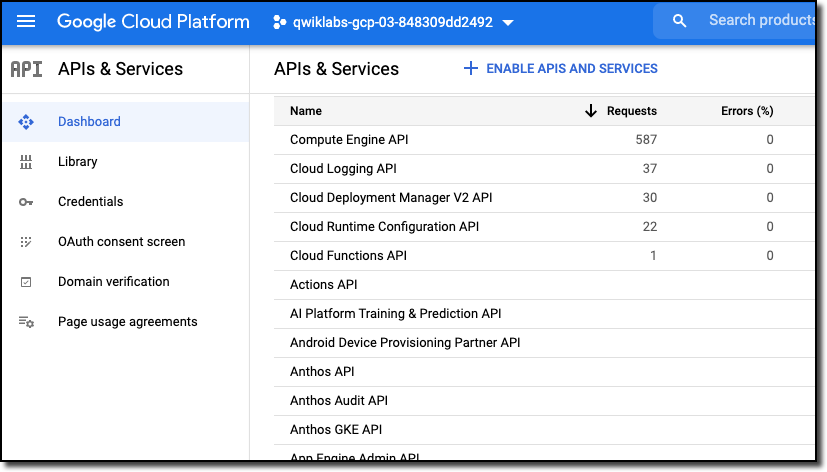The height and width of the screenshot is (472, 827).
Task: Sort by the Errors (%) column header
Action: [747, 111]
